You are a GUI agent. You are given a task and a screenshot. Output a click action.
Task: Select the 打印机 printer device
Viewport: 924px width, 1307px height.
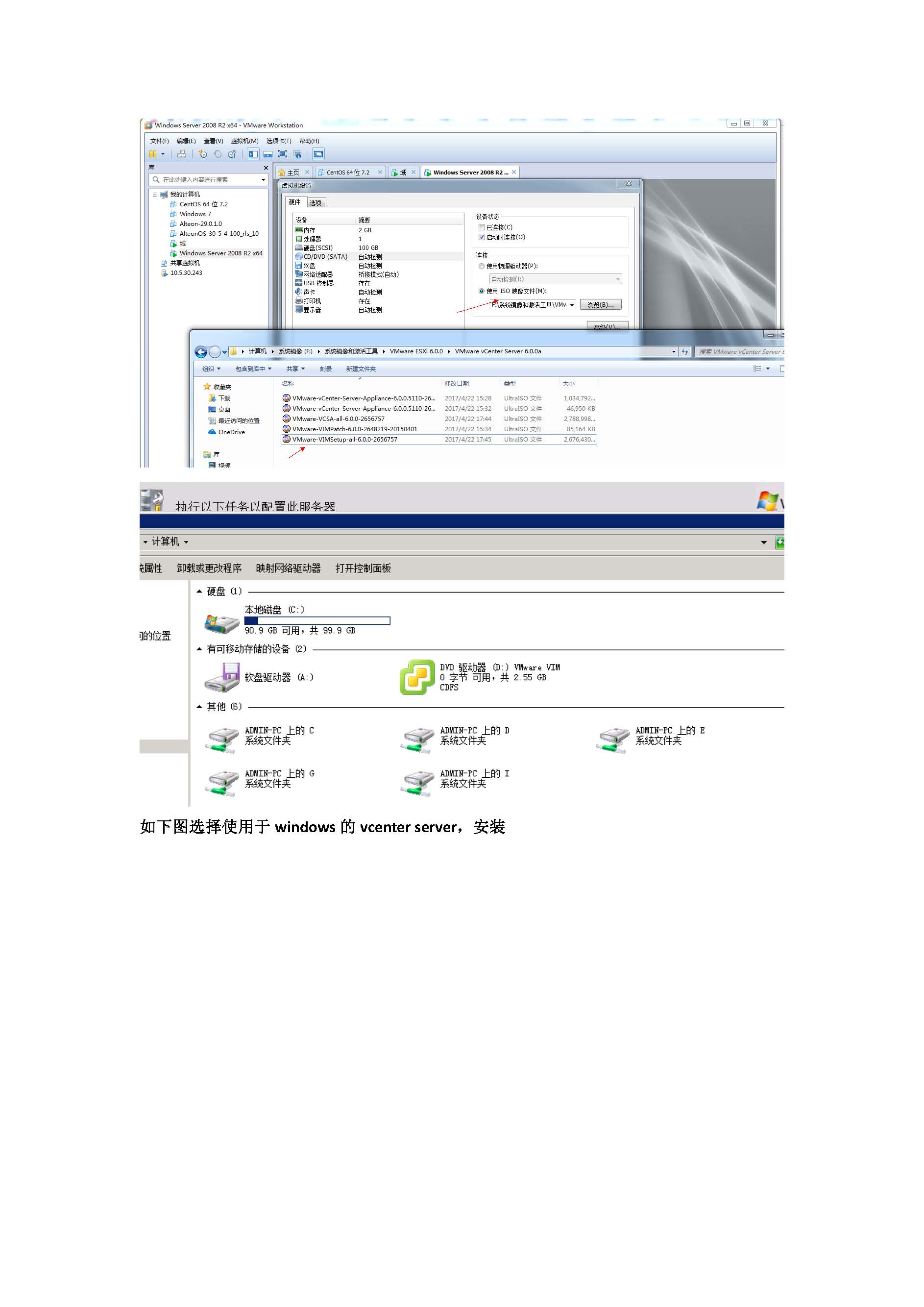click(378, 301)
